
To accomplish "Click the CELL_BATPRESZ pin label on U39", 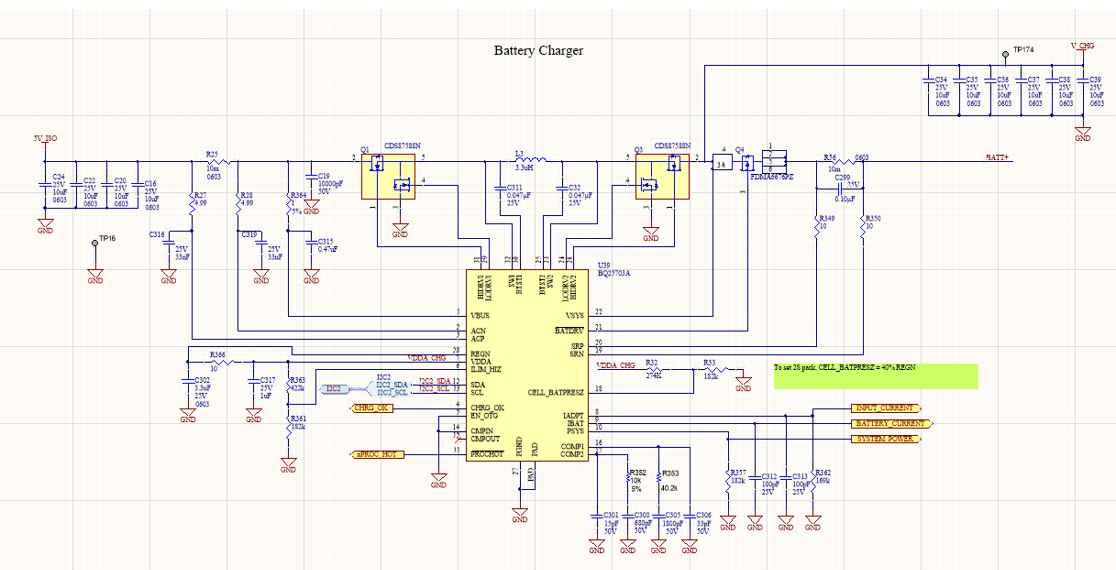I will [556, 392].
